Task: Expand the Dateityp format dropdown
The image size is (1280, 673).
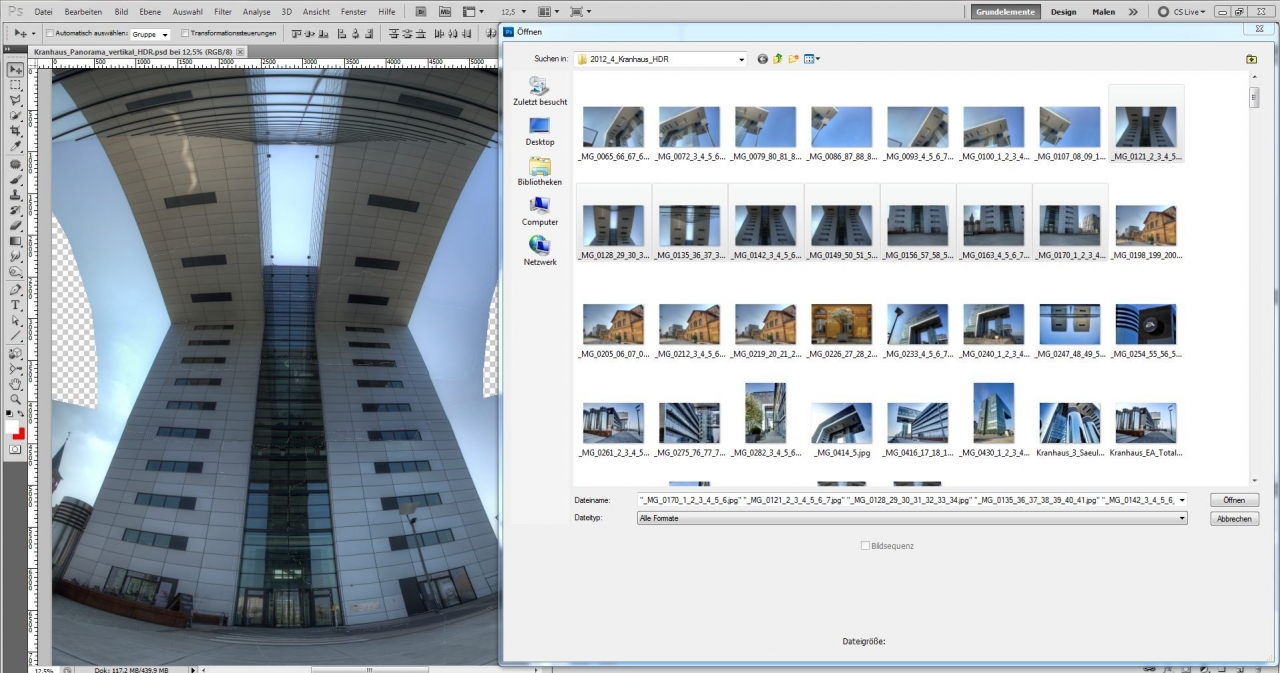Action: (x=1181, y=518)
